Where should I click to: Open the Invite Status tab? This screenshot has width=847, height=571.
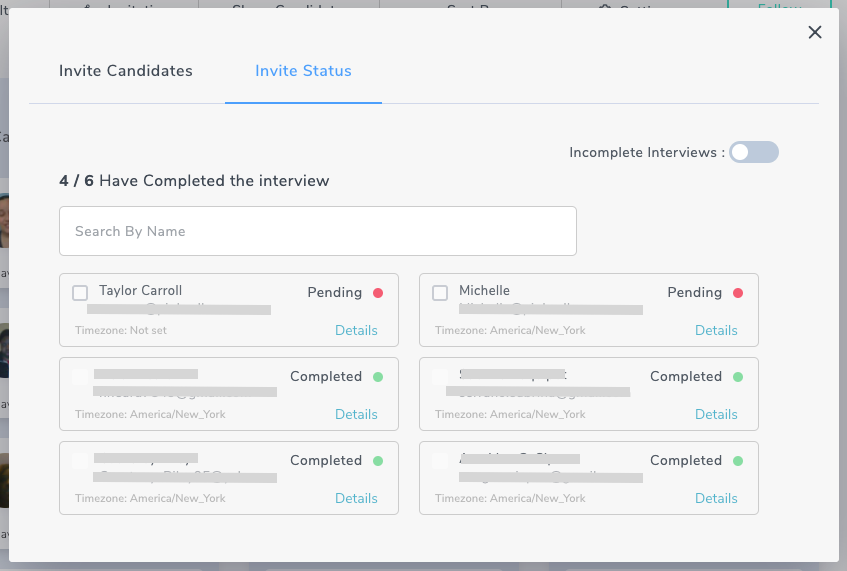[303, 71]
